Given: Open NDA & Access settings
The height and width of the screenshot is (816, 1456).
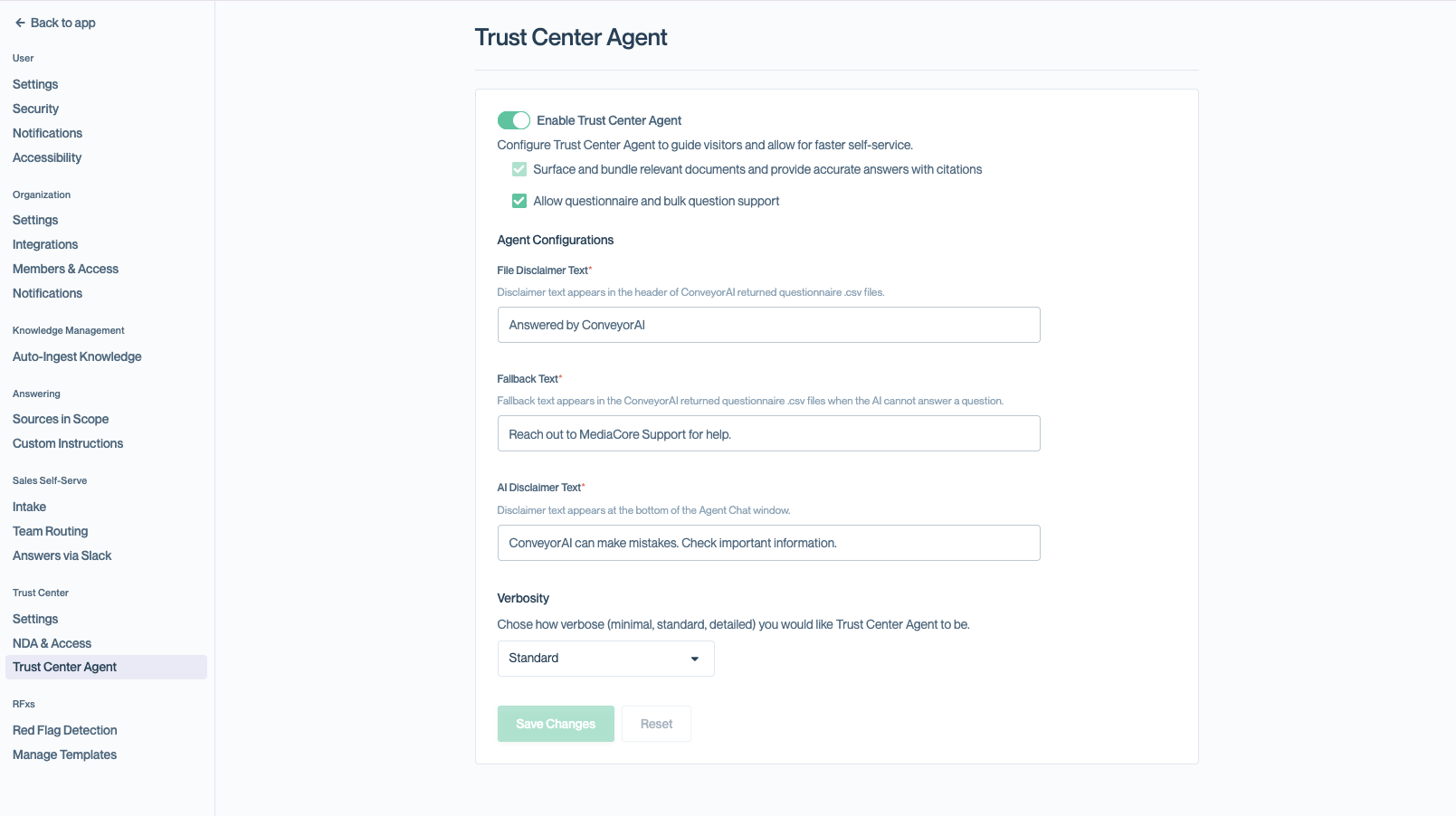Looking at the screenshot, I should click(x=52, y=643).
